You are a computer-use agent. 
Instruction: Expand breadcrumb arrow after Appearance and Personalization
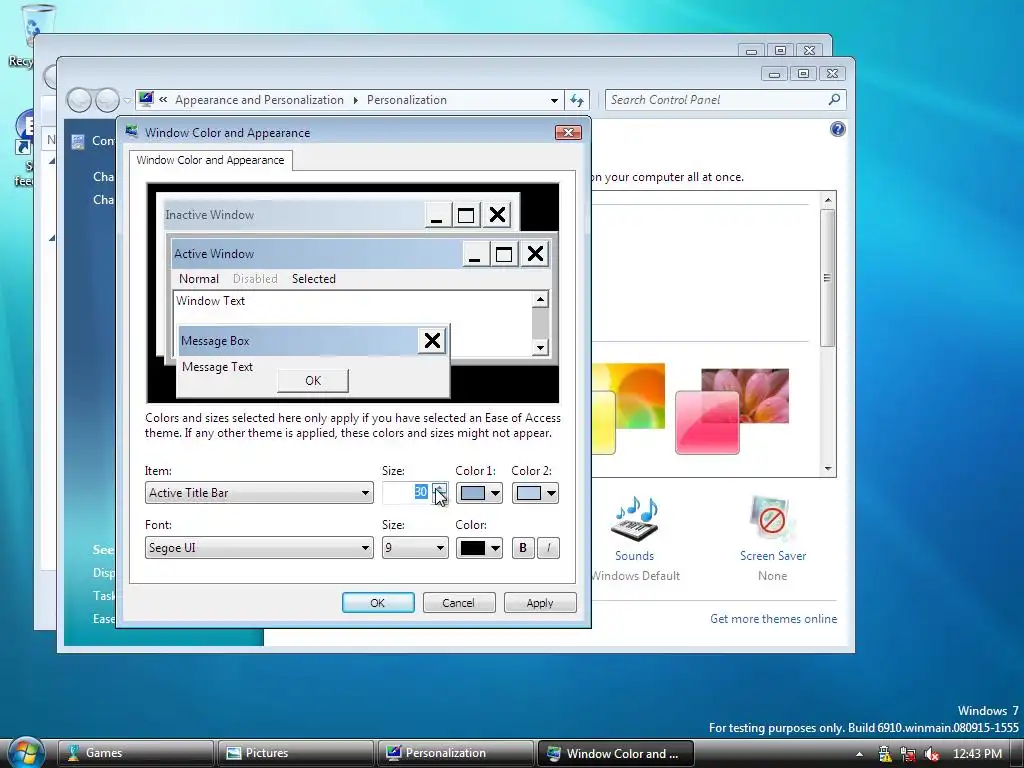click(x=355, y=101)
